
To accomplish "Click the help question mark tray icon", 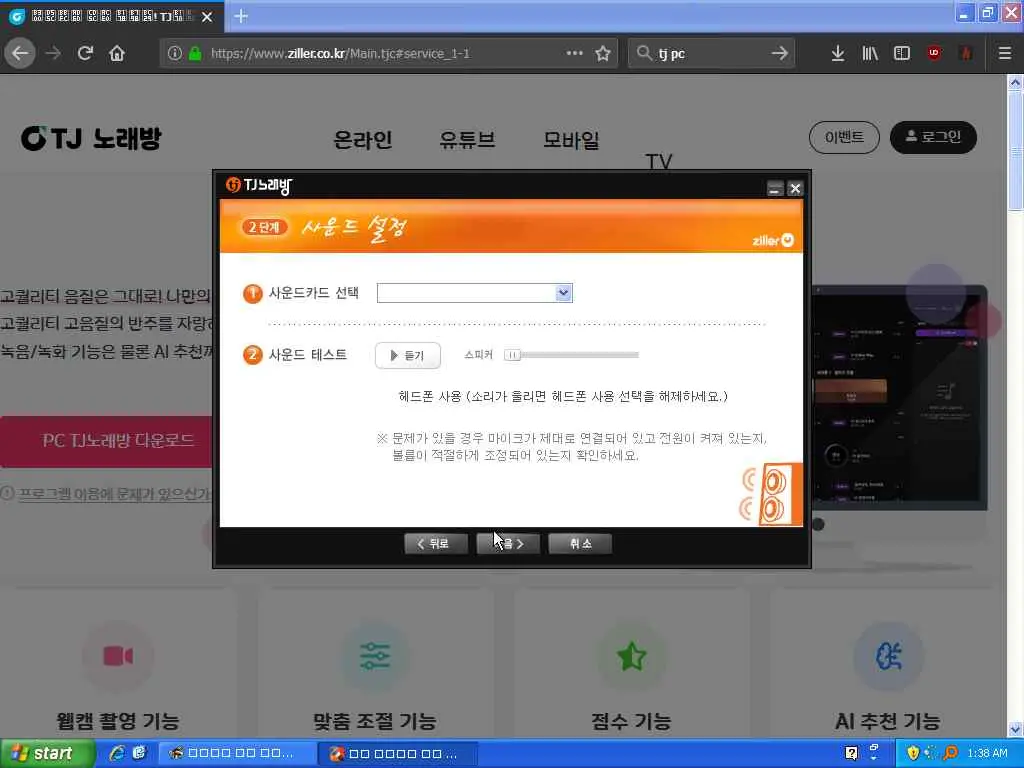I will point(851,754).
